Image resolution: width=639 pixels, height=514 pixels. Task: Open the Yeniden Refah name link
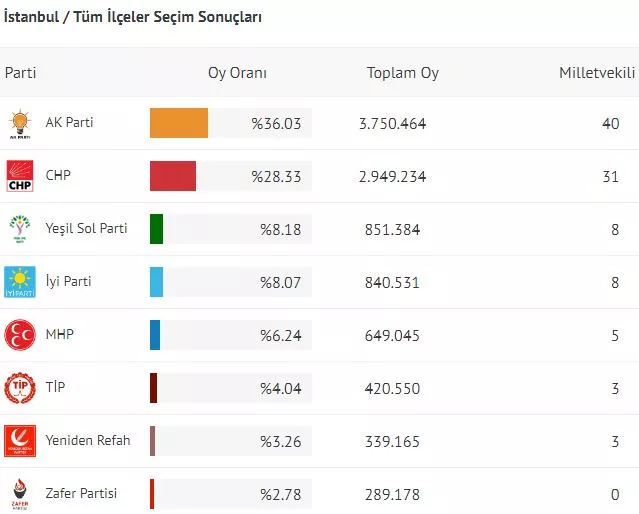coord(88,441)
